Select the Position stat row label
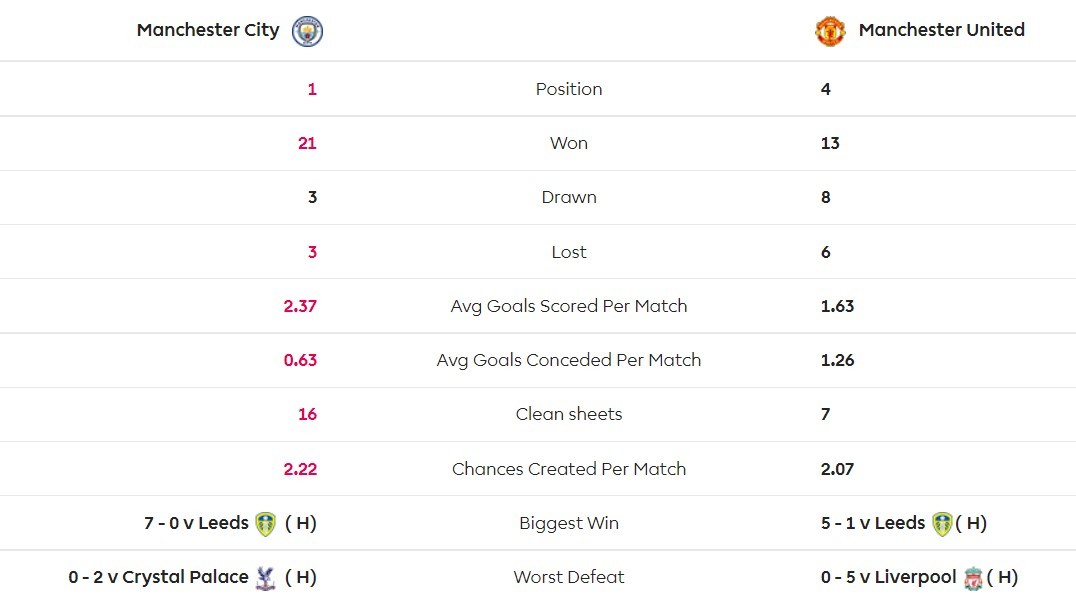This screenshot has height=602, width=1076. (x=569, y=89)
